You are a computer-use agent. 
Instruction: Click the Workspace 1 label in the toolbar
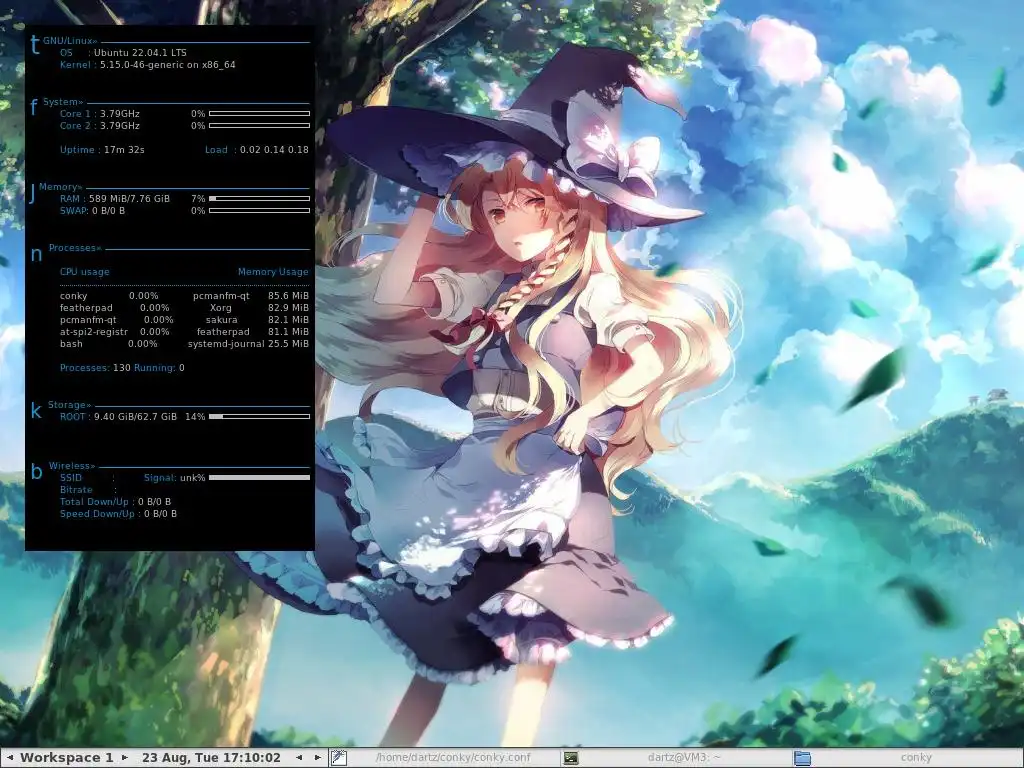point(67,758)
